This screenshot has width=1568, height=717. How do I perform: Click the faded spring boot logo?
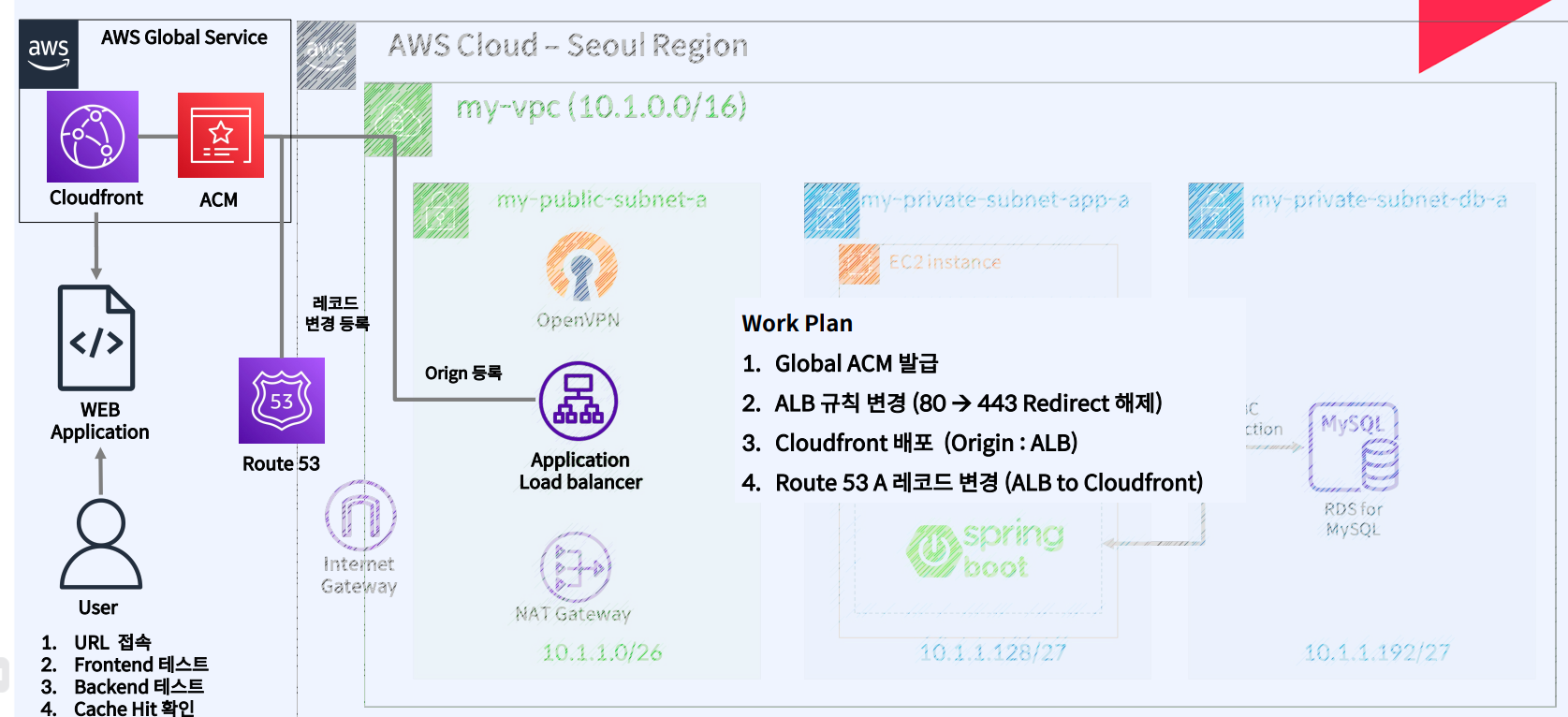pos(985,549)
